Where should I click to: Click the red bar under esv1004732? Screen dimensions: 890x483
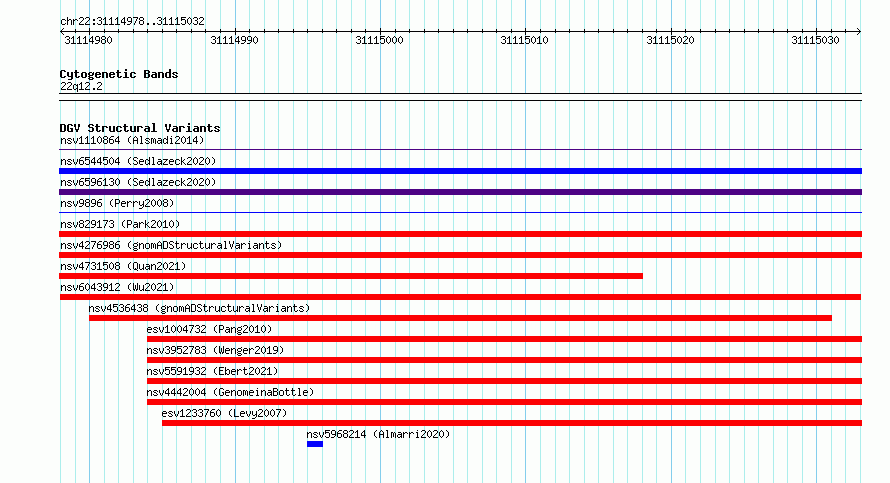505,339
